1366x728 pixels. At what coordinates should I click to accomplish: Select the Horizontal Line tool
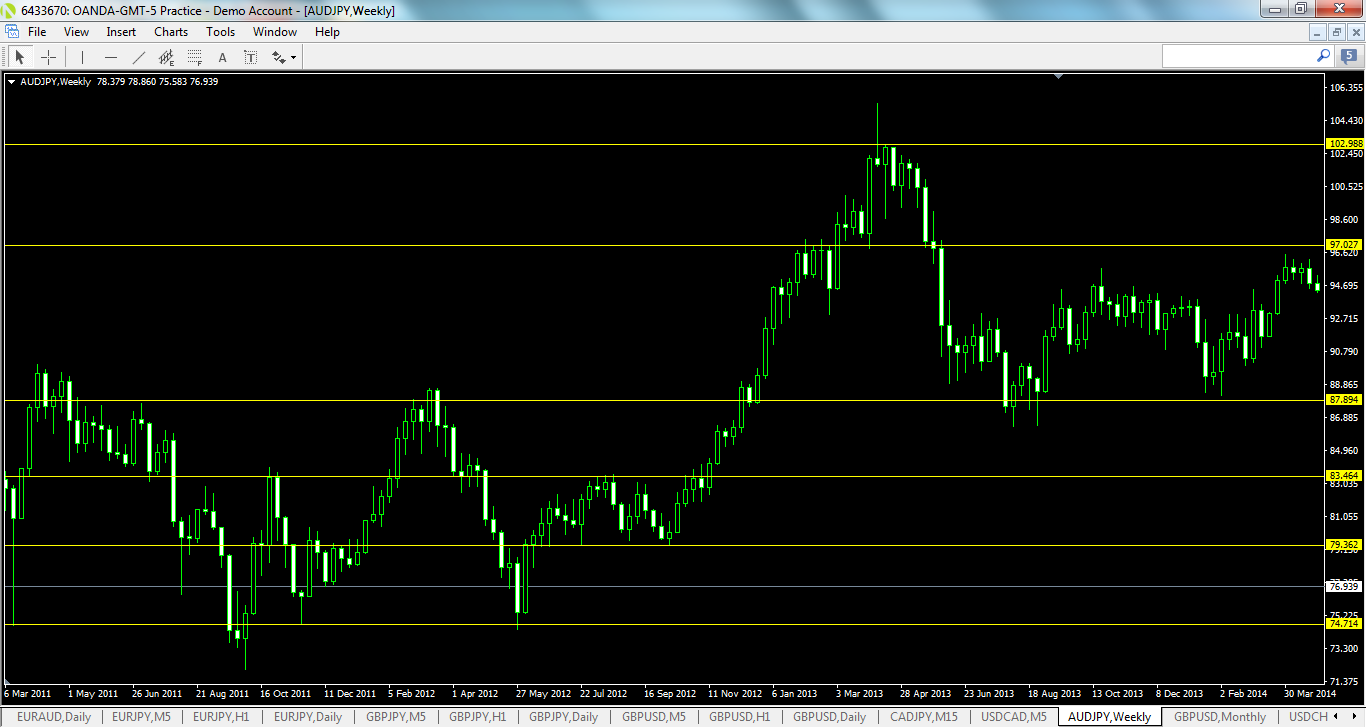[x=111, y=57]
